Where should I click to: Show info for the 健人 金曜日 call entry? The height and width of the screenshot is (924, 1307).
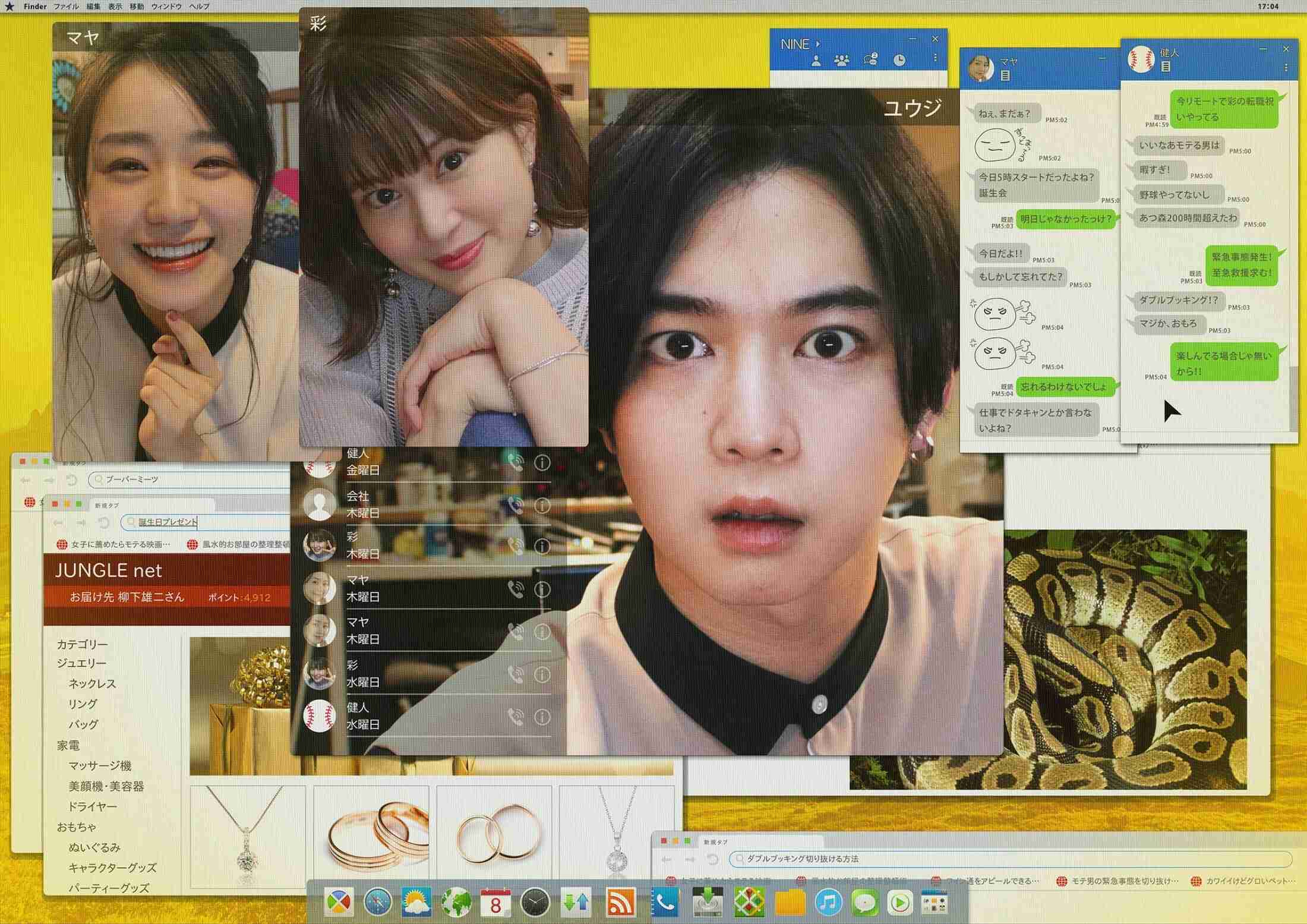click(x=542, y=462)
